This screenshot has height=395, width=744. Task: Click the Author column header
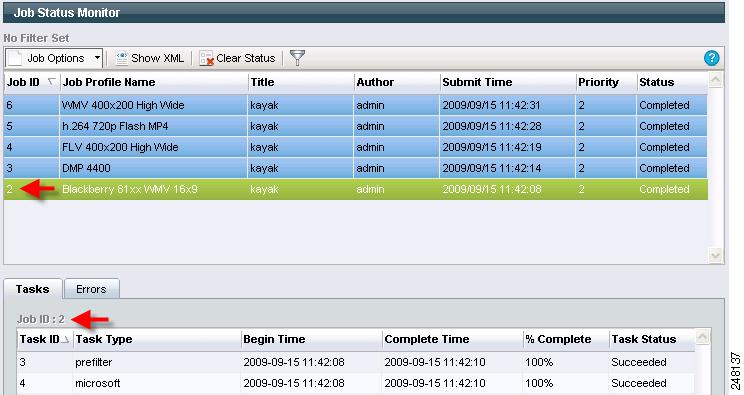click(x=397, y=82)
